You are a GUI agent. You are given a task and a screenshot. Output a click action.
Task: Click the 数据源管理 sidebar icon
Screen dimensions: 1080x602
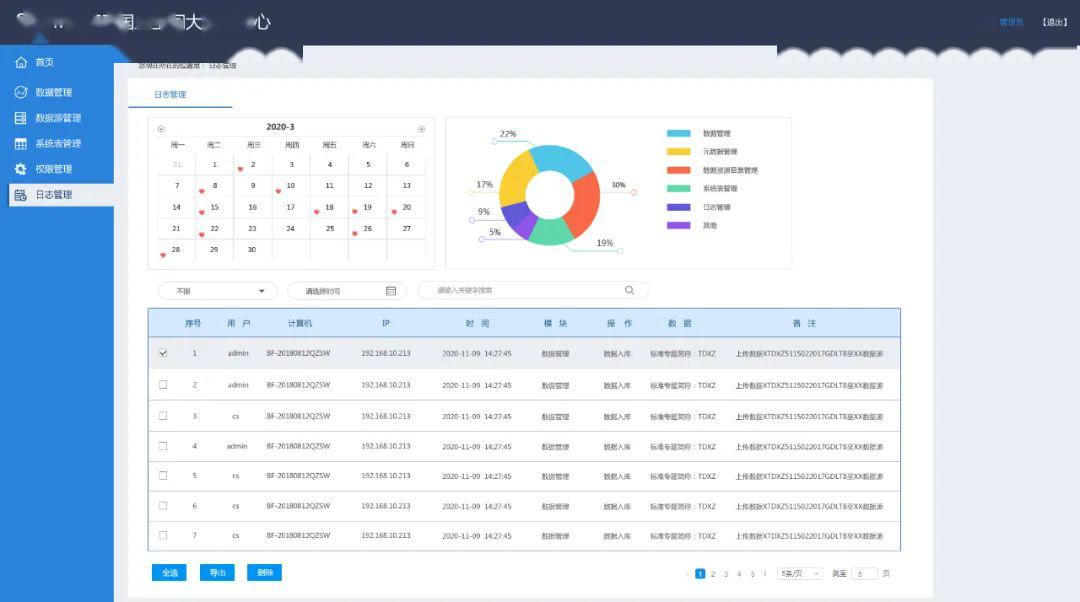coord(21,118)
